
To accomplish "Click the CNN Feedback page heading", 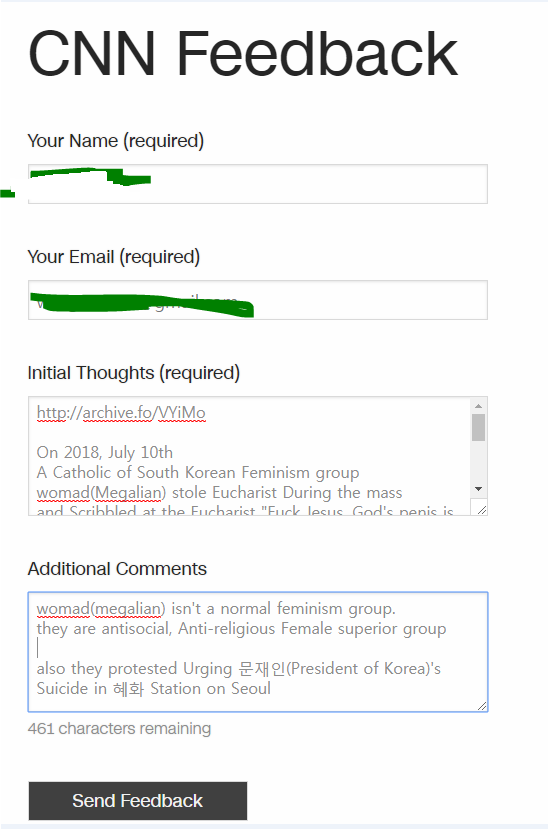I will (243, 54).
